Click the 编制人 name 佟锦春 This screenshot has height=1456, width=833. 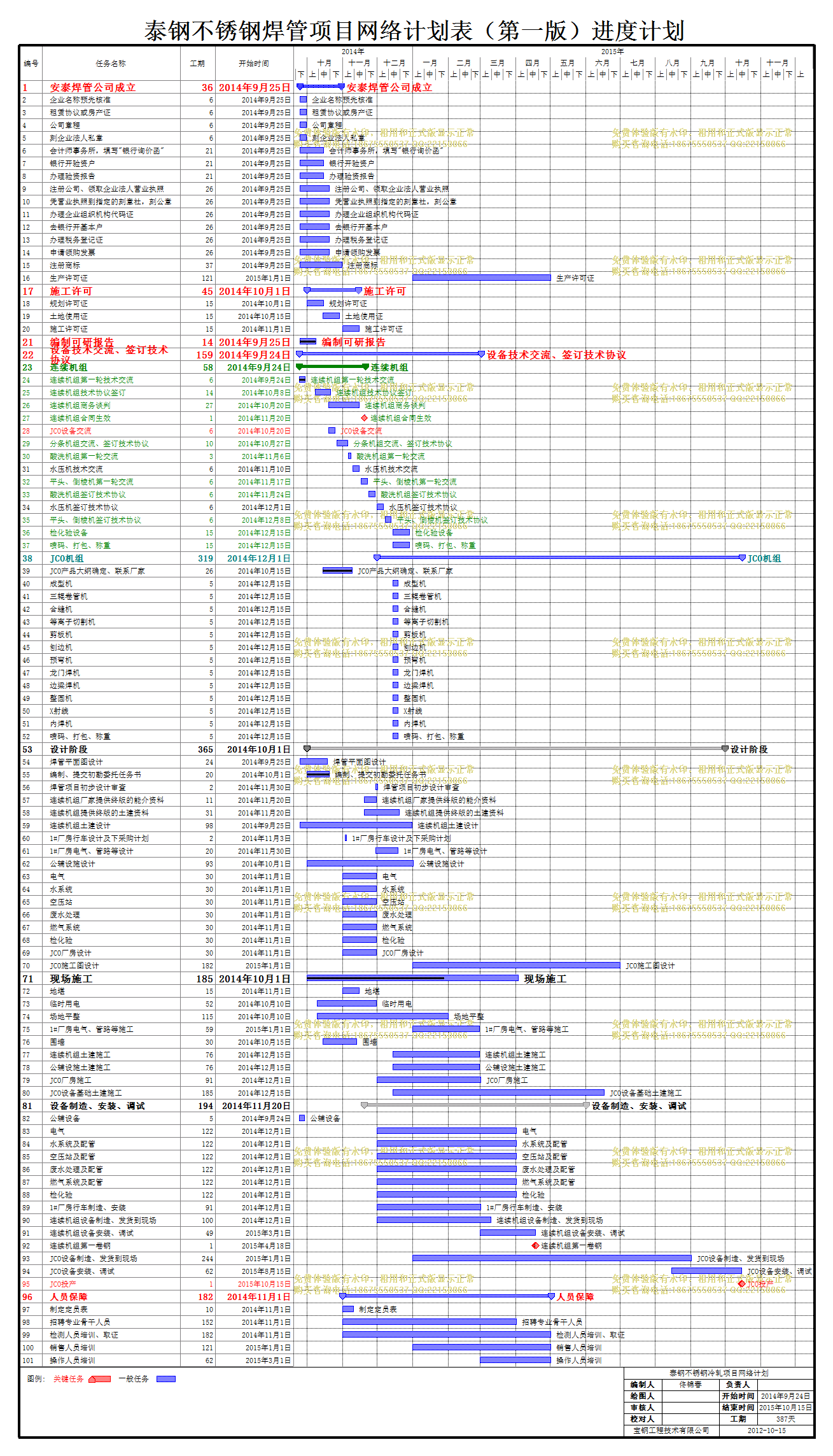(690, 1385)
